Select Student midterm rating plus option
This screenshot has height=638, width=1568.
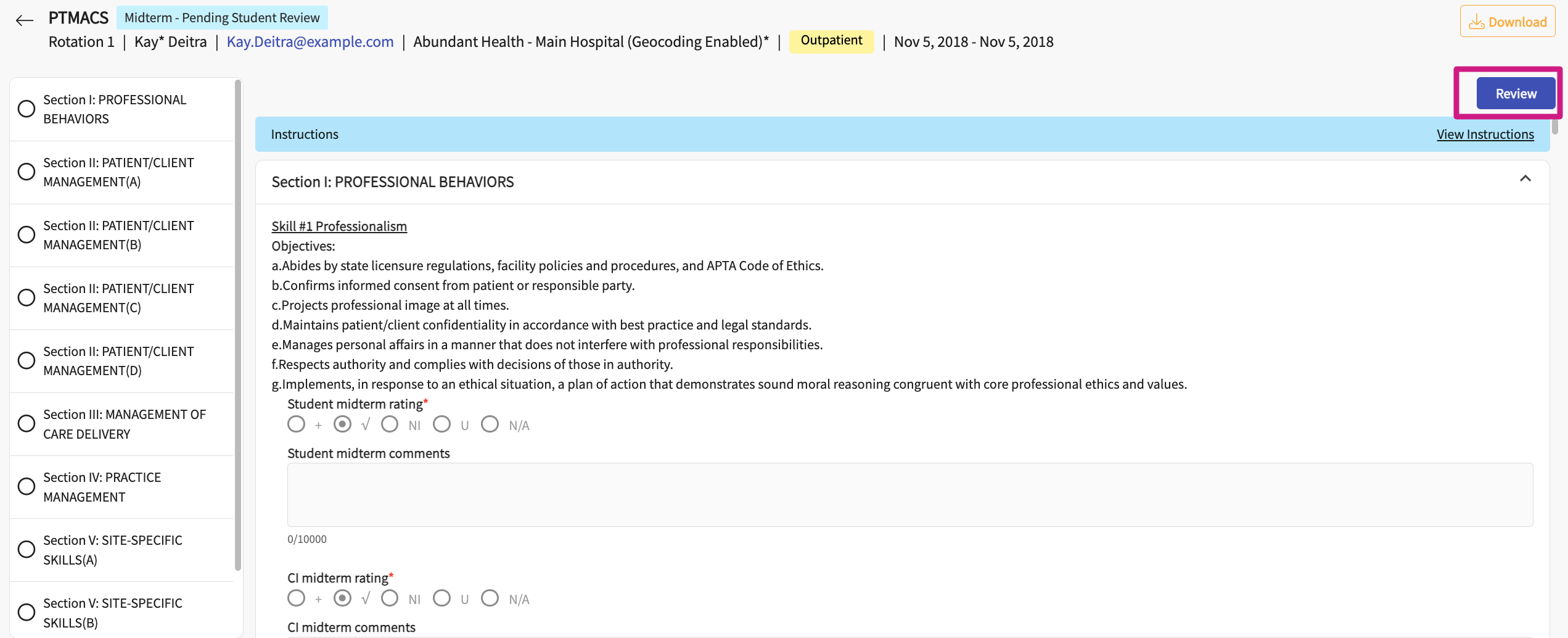click(x=297, y=425)
